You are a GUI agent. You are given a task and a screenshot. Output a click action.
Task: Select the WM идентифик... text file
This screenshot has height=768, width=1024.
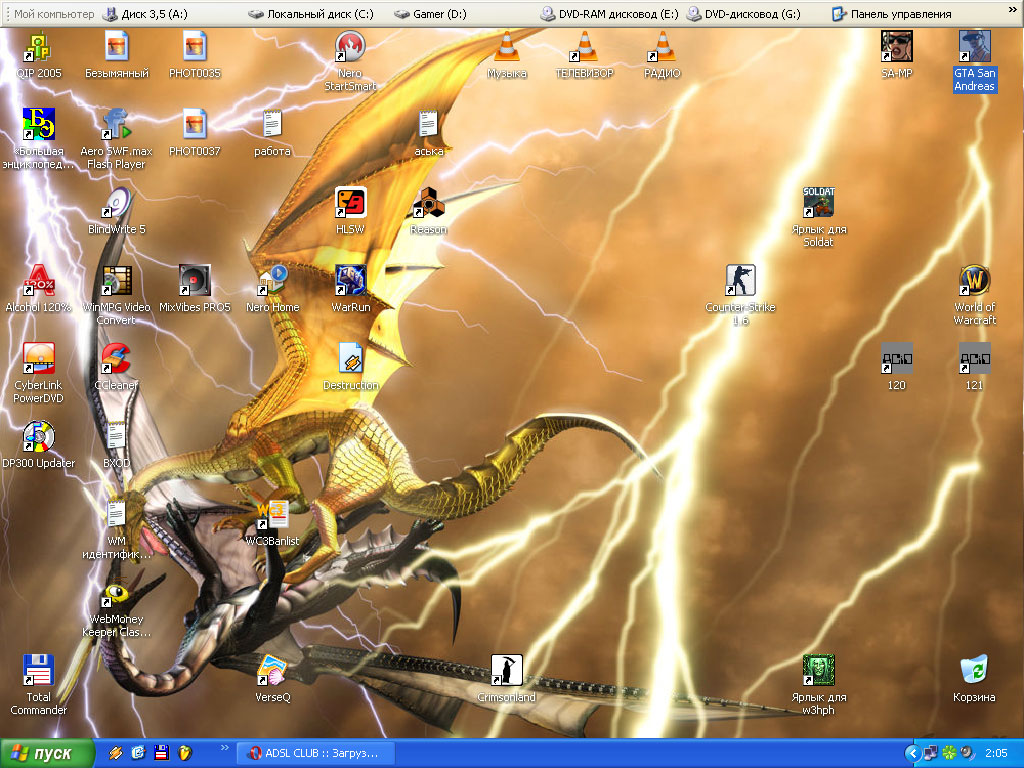click(116, 529)
